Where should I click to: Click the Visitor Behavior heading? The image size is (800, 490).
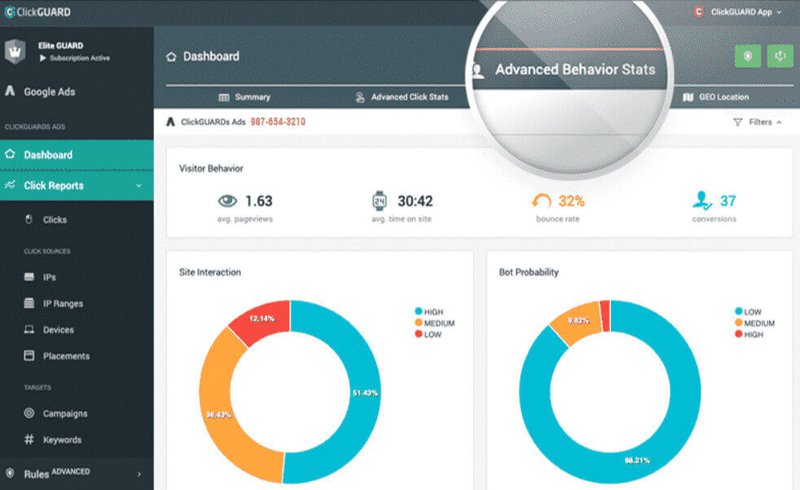click(x=211, y=168)
